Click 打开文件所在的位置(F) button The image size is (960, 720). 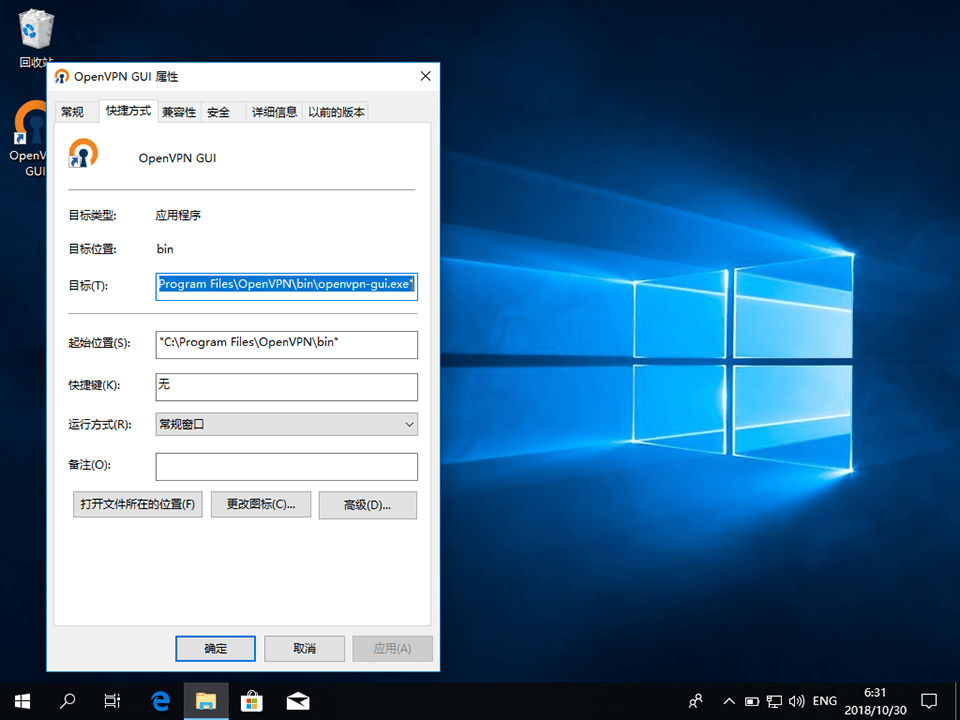tap(138, 504)
